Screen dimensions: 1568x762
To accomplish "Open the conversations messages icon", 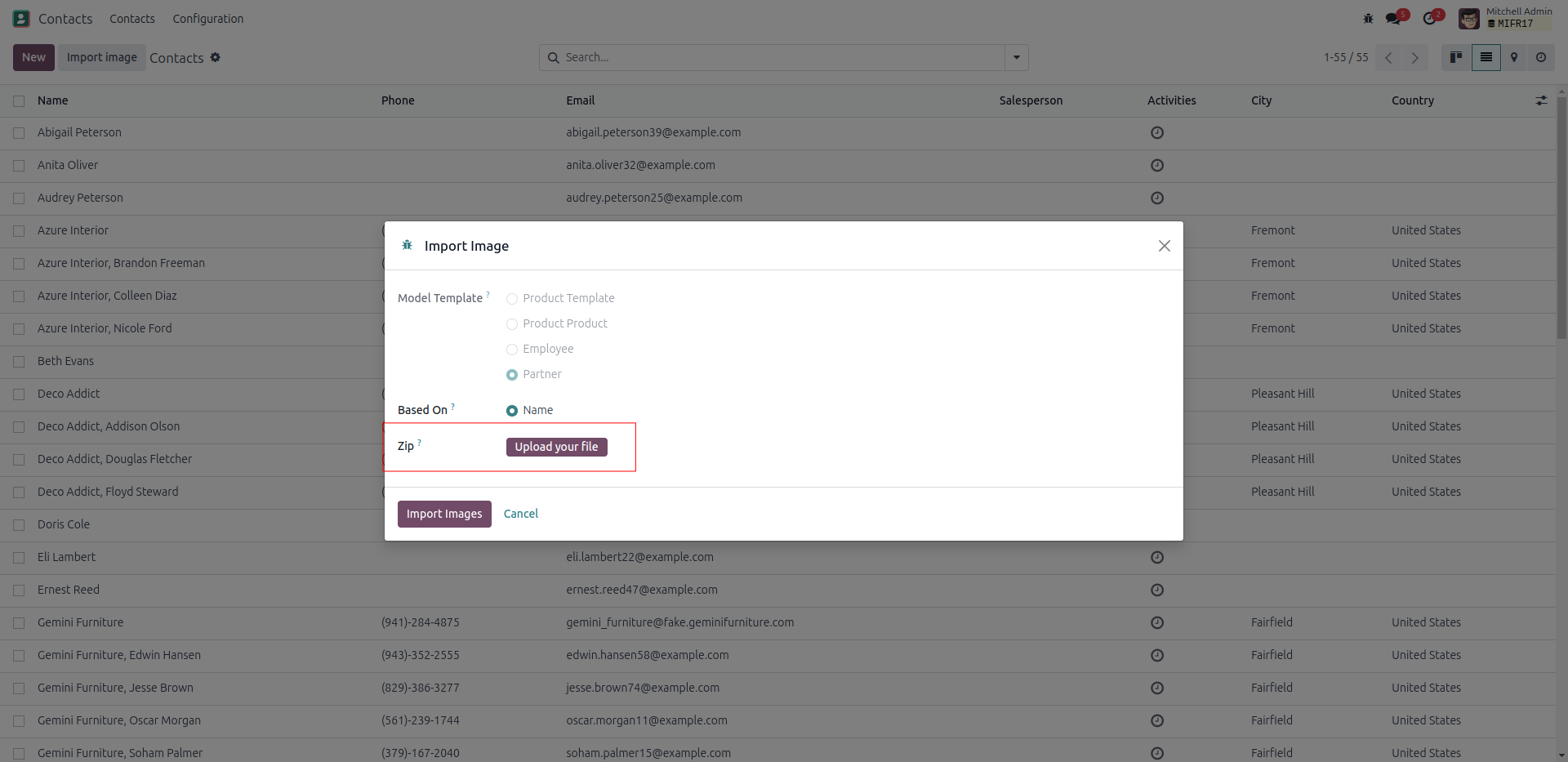I will pos(1393,18).
